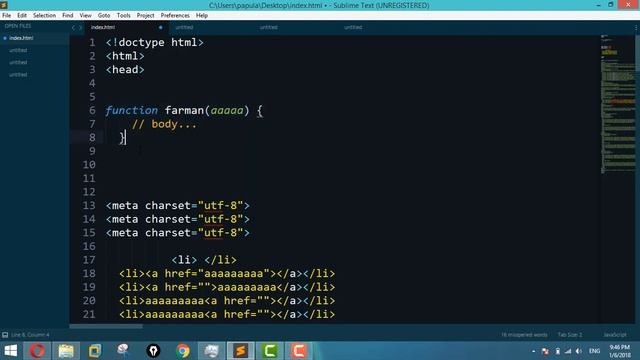Click the taskbar clock showing 9:46 PM
The width and height of the screenshot is (640, 360).
[620, 351]
